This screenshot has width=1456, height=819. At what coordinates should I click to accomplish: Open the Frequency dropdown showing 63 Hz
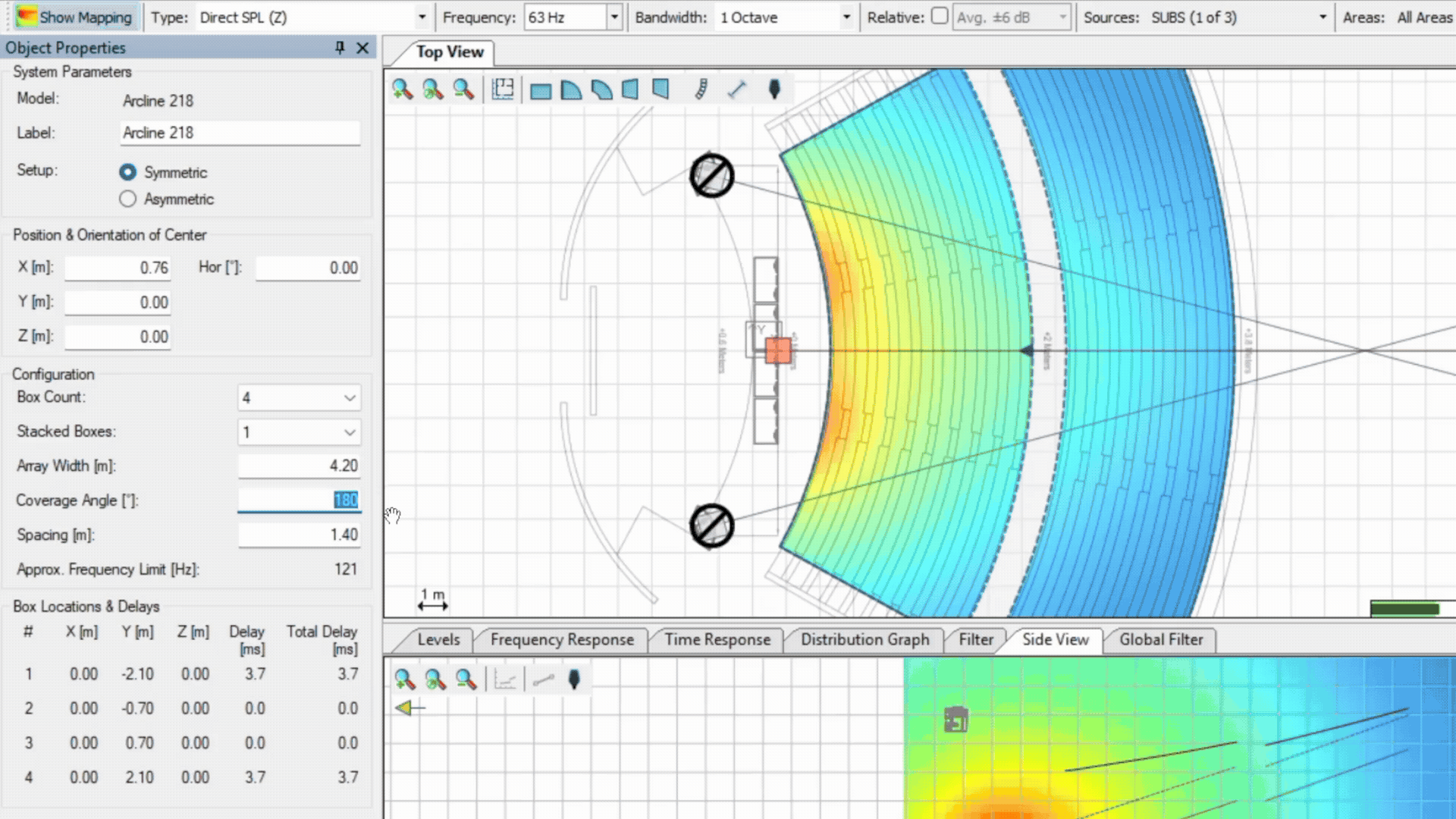(614, 17)
